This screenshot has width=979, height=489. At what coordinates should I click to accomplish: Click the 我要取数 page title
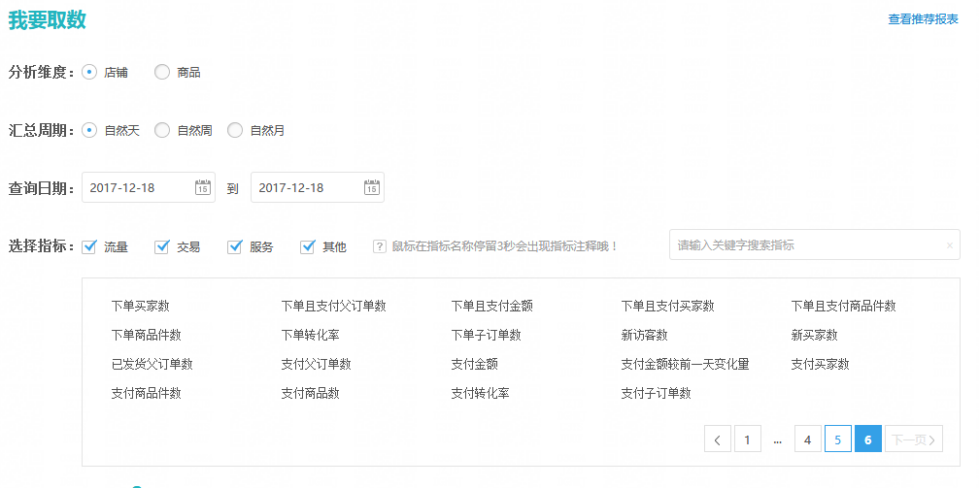click(47, 20)
